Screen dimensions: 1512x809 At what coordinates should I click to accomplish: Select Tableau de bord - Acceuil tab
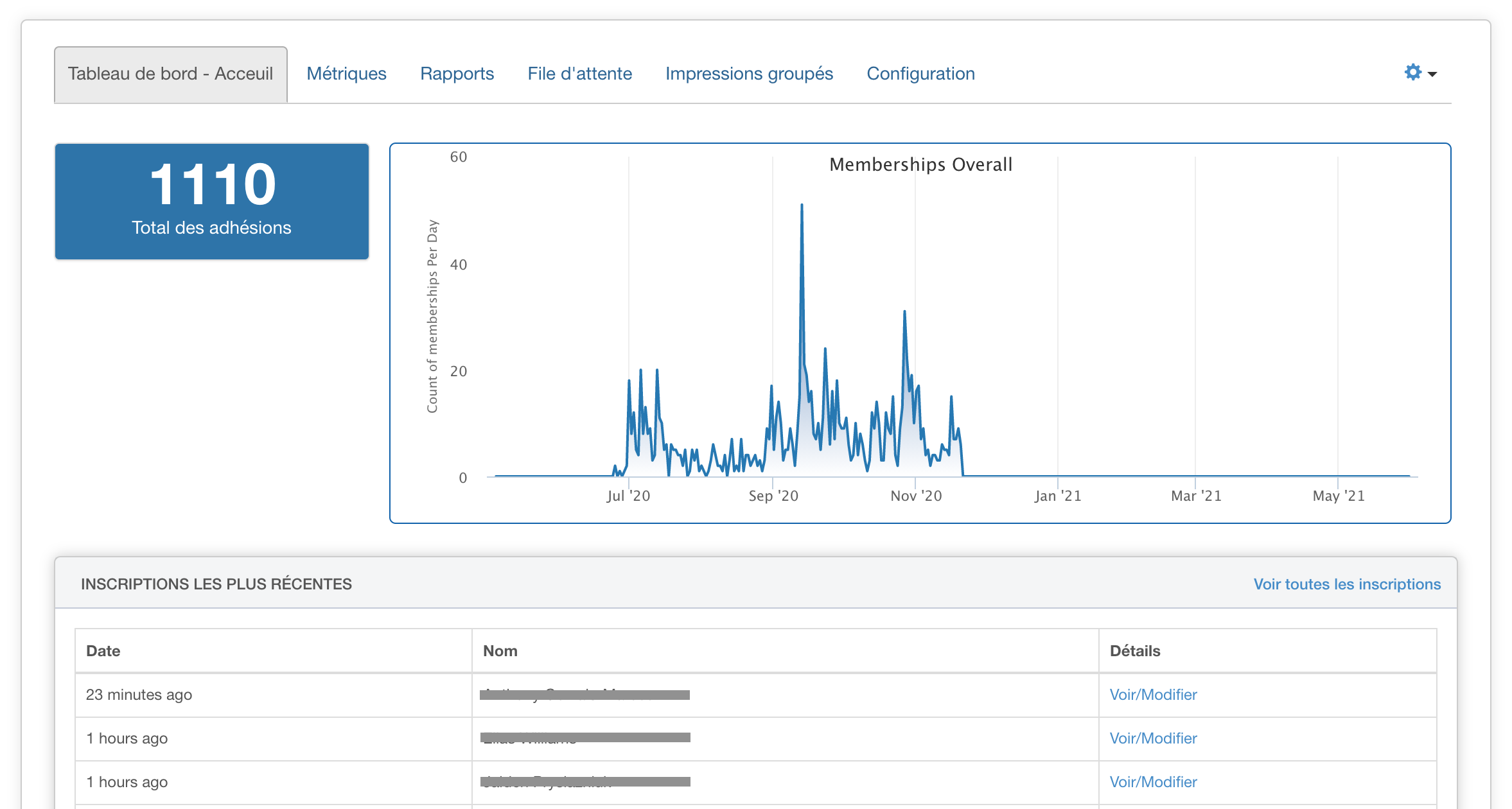pos(170,74)
